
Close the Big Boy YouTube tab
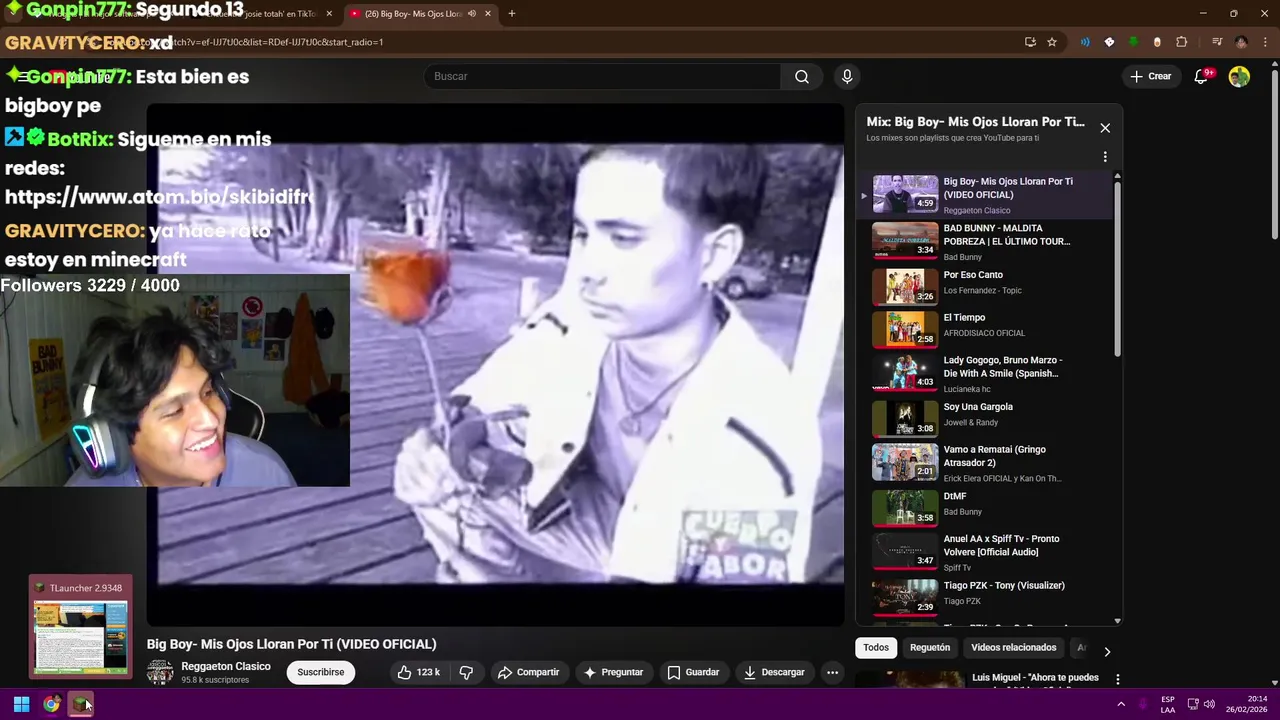488,14
